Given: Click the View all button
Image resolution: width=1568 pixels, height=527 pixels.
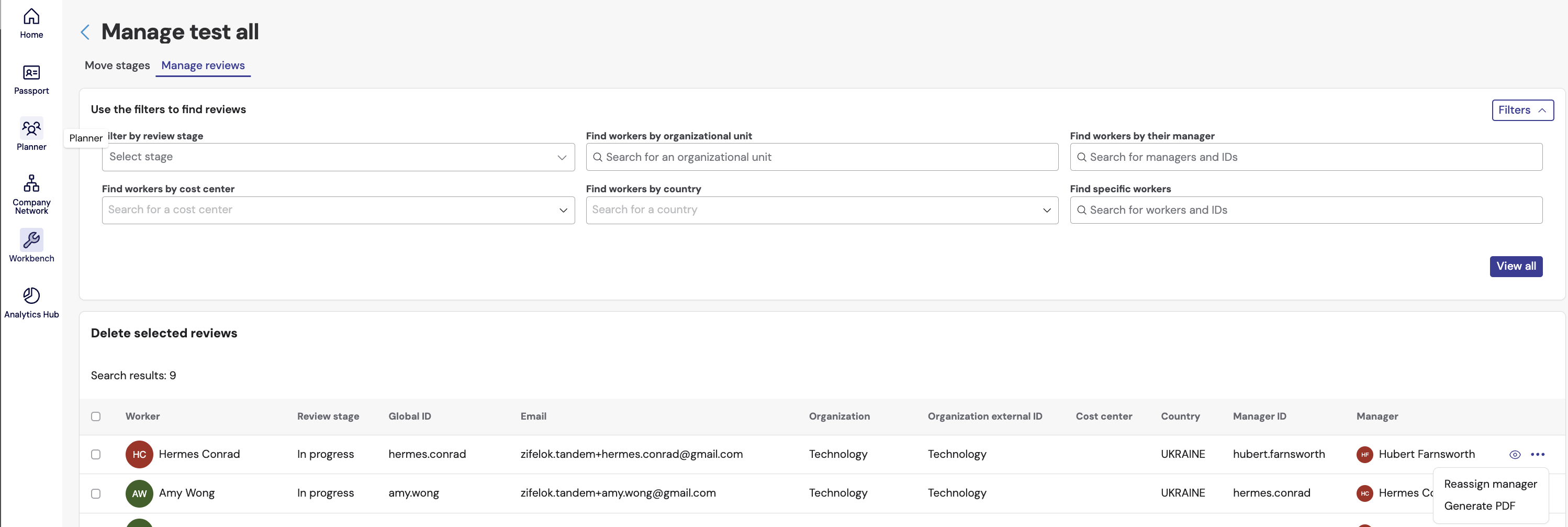Looking at the screenshot, I should 1515,266.
